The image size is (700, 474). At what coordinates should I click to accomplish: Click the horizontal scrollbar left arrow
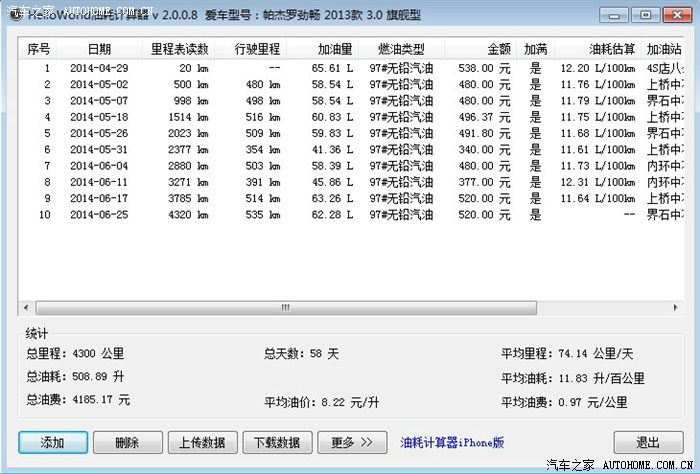pyautogui.click(x=27, y=307)
